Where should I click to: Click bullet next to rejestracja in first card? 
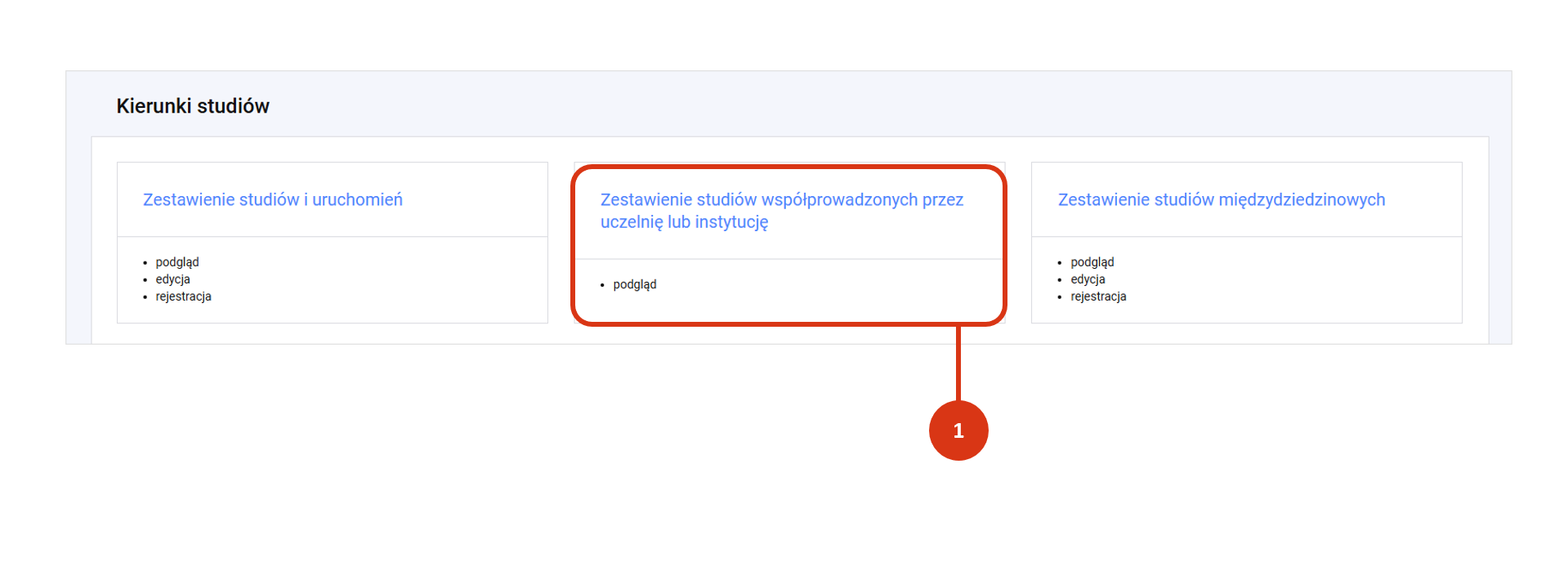pyautogui.click(x=145, y=297)
